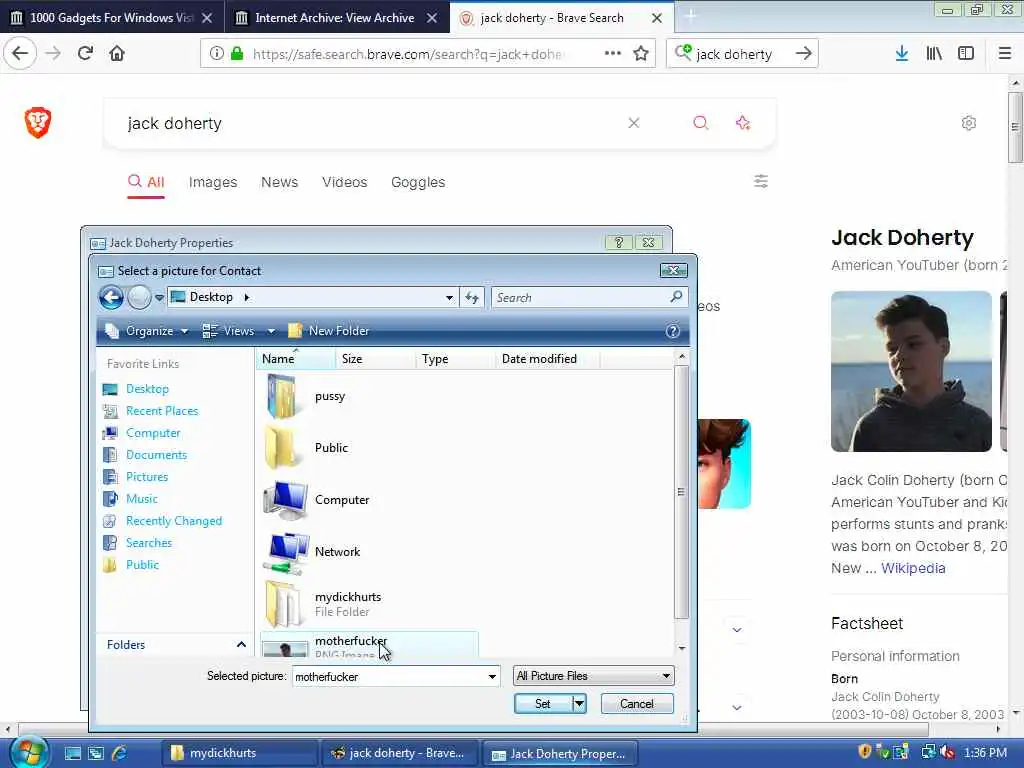This screenshot has height=768, width=1024.
Task: Open the Organize menu
Action: pyautogui.click(x=147, y=331)
